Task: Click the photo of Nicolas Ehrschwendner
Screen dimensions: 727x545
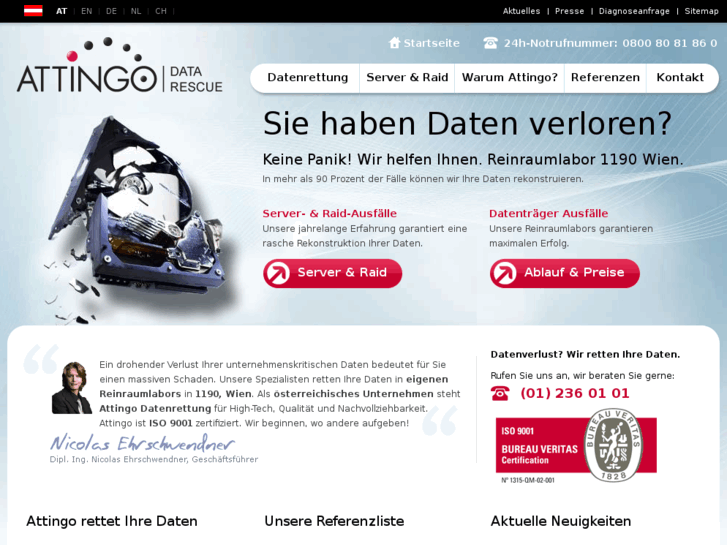Action: pos(72,387)
